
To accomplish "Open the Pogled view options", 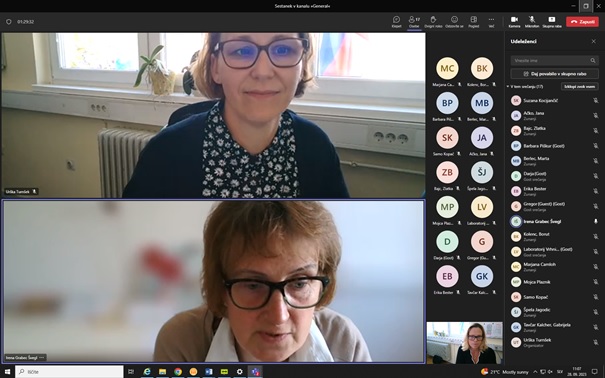I will tap(473, 22).
